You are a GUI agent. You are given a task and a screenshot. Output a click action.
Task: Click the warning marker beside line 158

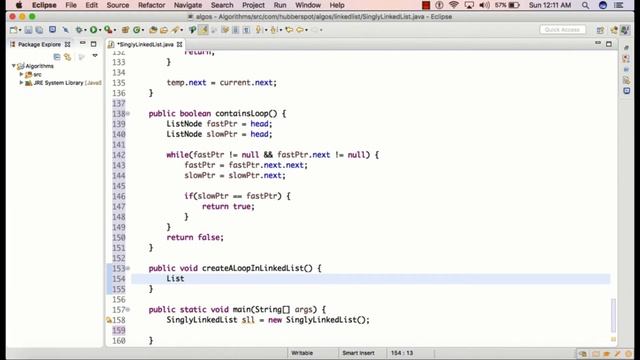coord(109,320)
